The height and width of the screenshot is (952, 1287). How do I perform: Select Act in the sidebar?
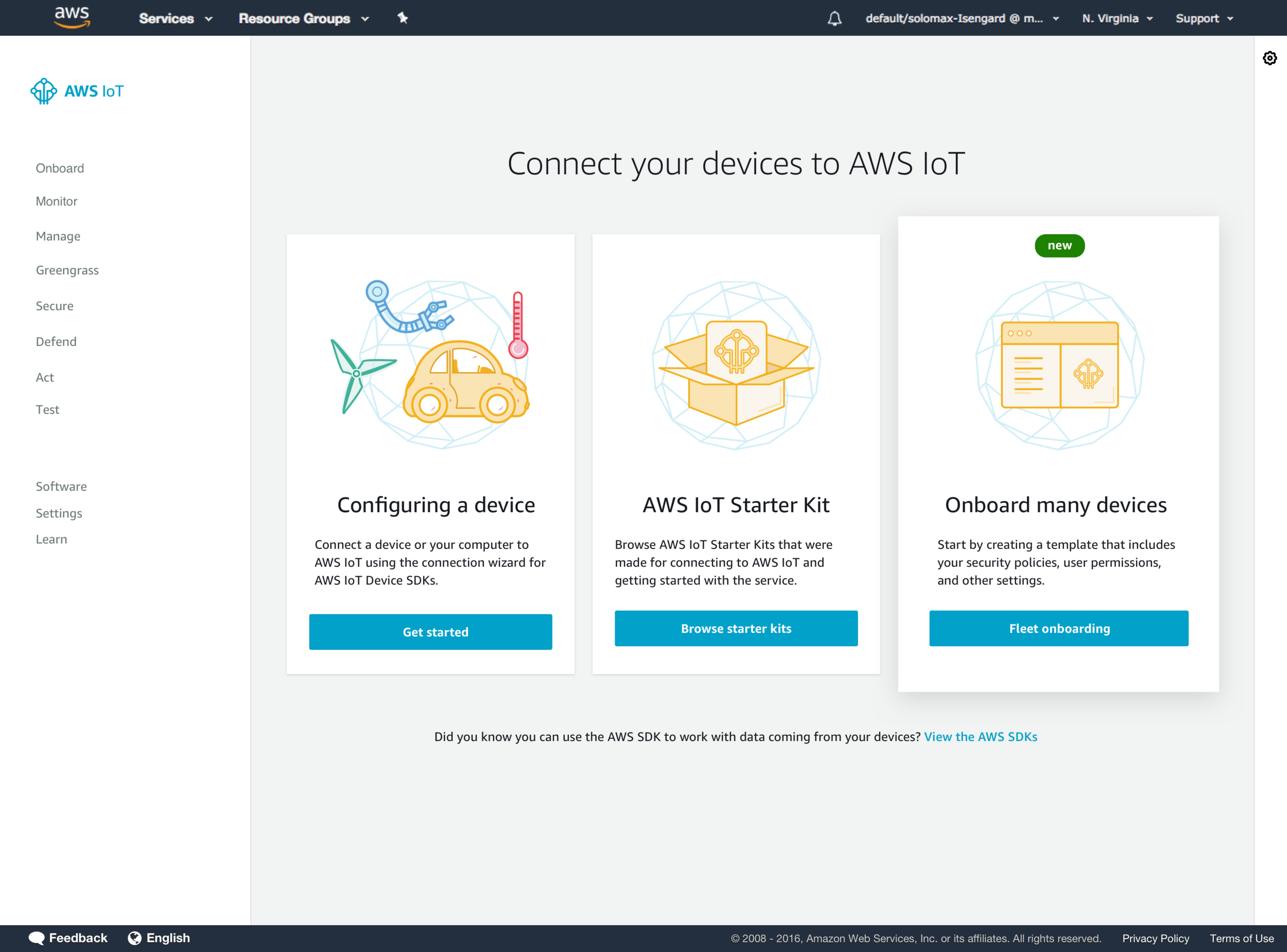[45, 377]
